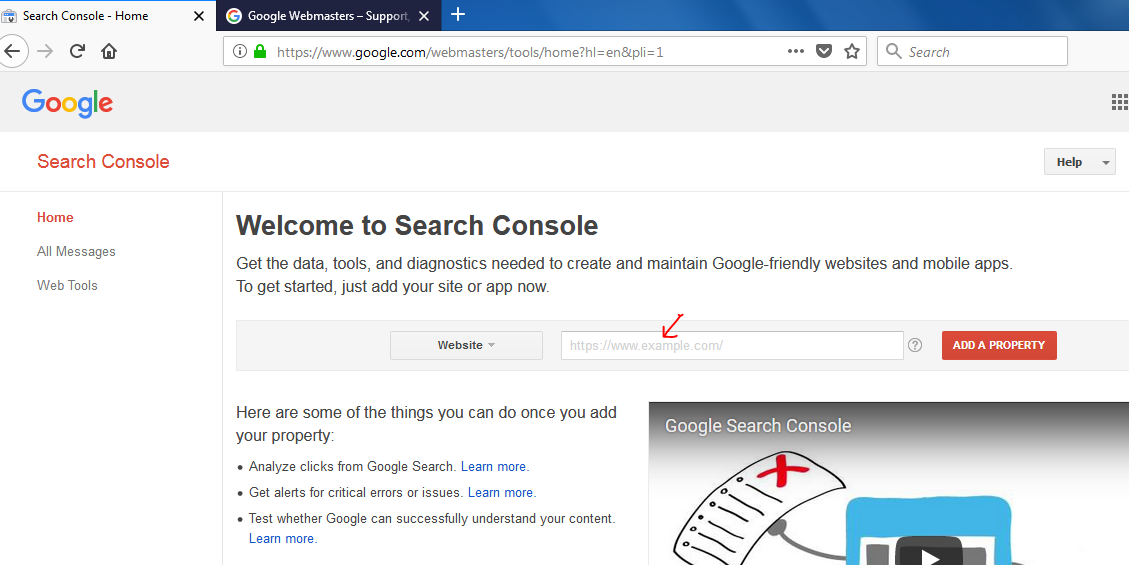Play the Google Search Console video
The width and height of the screenshot is (1129, 565).
(x=930, y=554)
